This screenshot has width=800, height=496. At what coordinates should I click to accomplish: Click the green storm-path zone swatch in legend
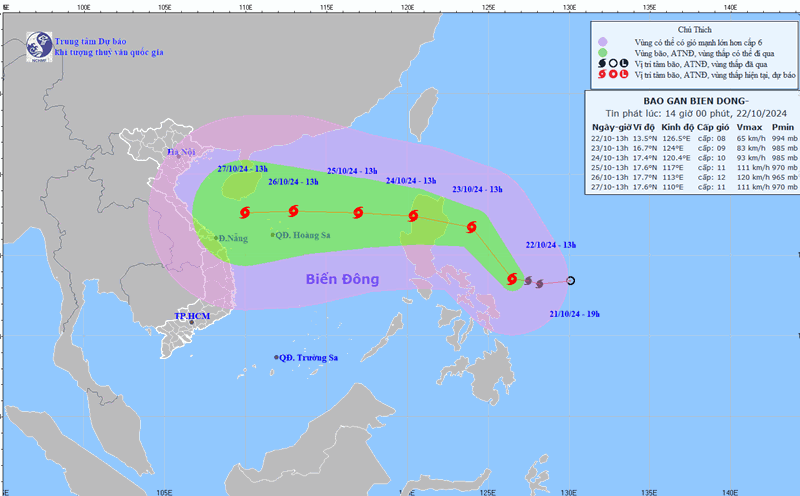click(x=602, y=53)
